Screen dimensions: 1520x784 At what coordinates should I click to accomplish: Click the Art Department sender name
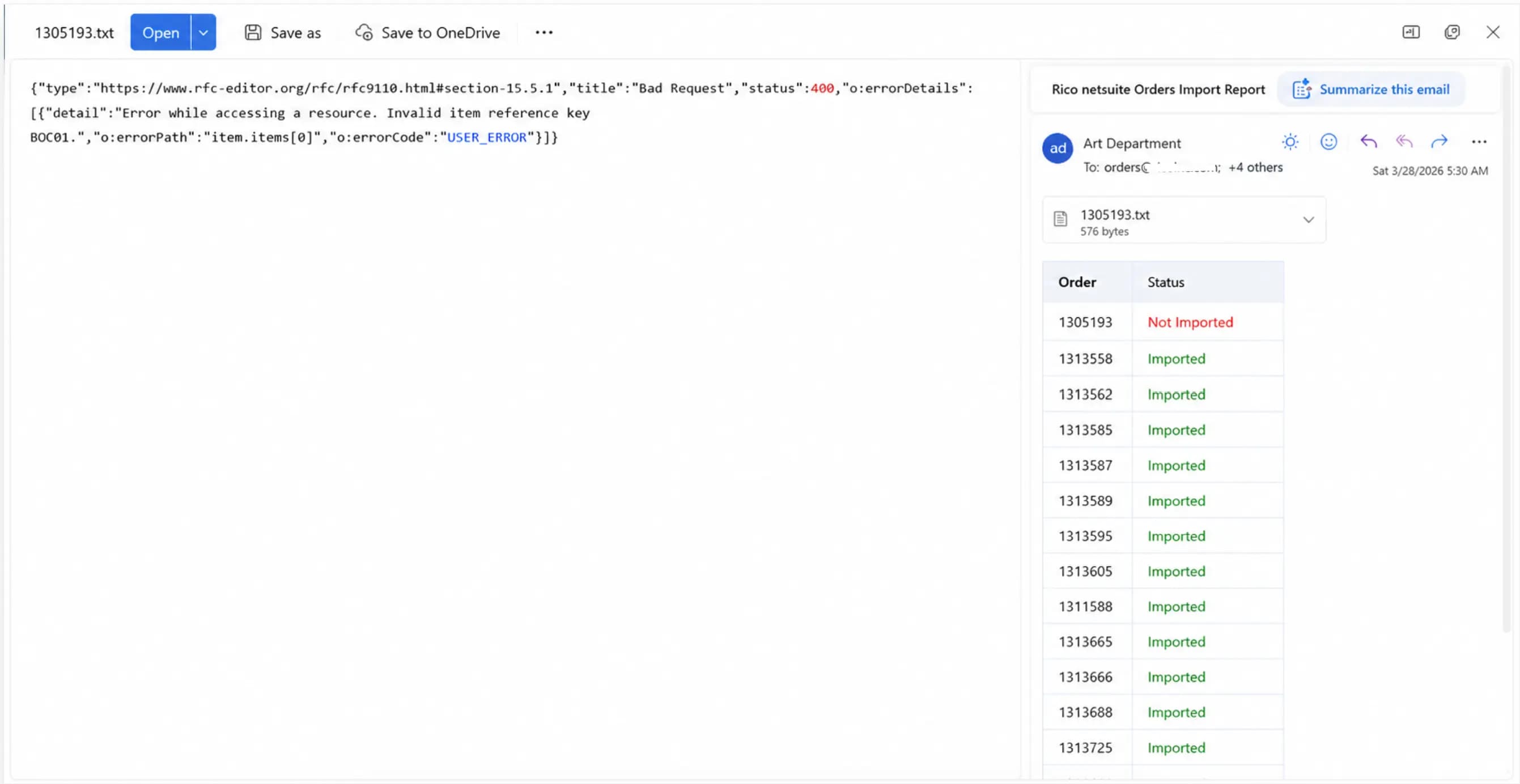tap(1132, 143)
